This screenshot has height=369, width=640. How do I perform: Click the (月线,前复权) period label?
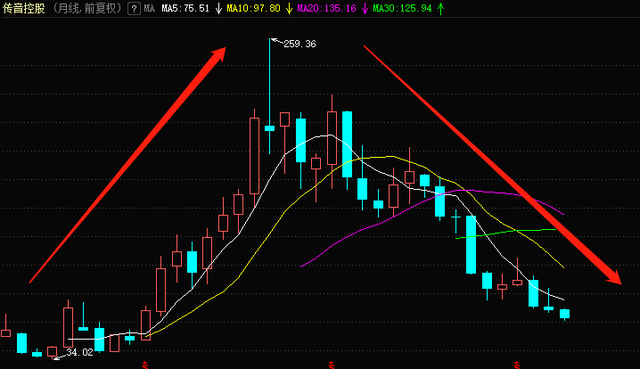87,8
